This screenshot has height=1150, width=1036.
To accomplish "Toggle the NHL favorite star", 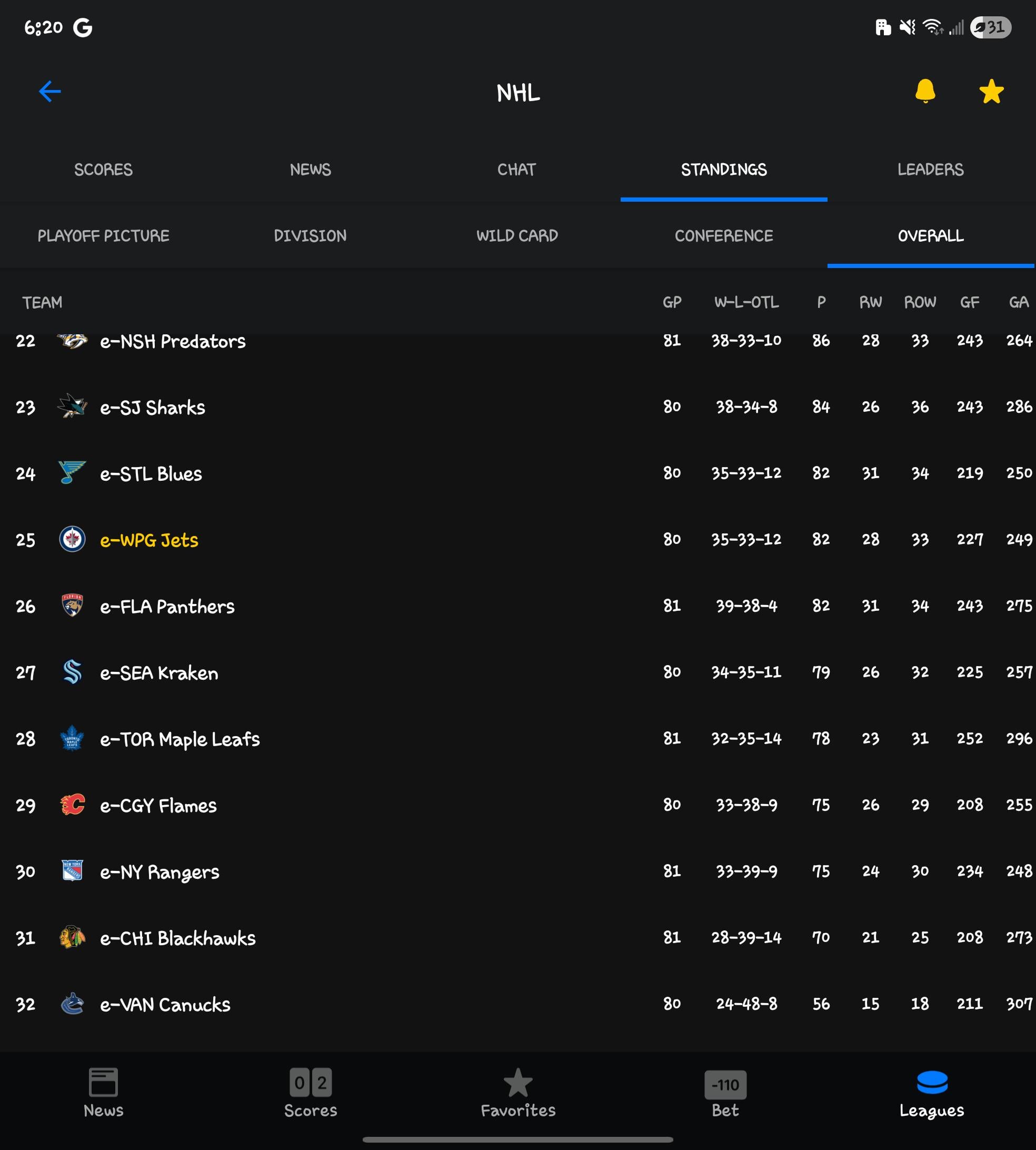I will [991, 91].
